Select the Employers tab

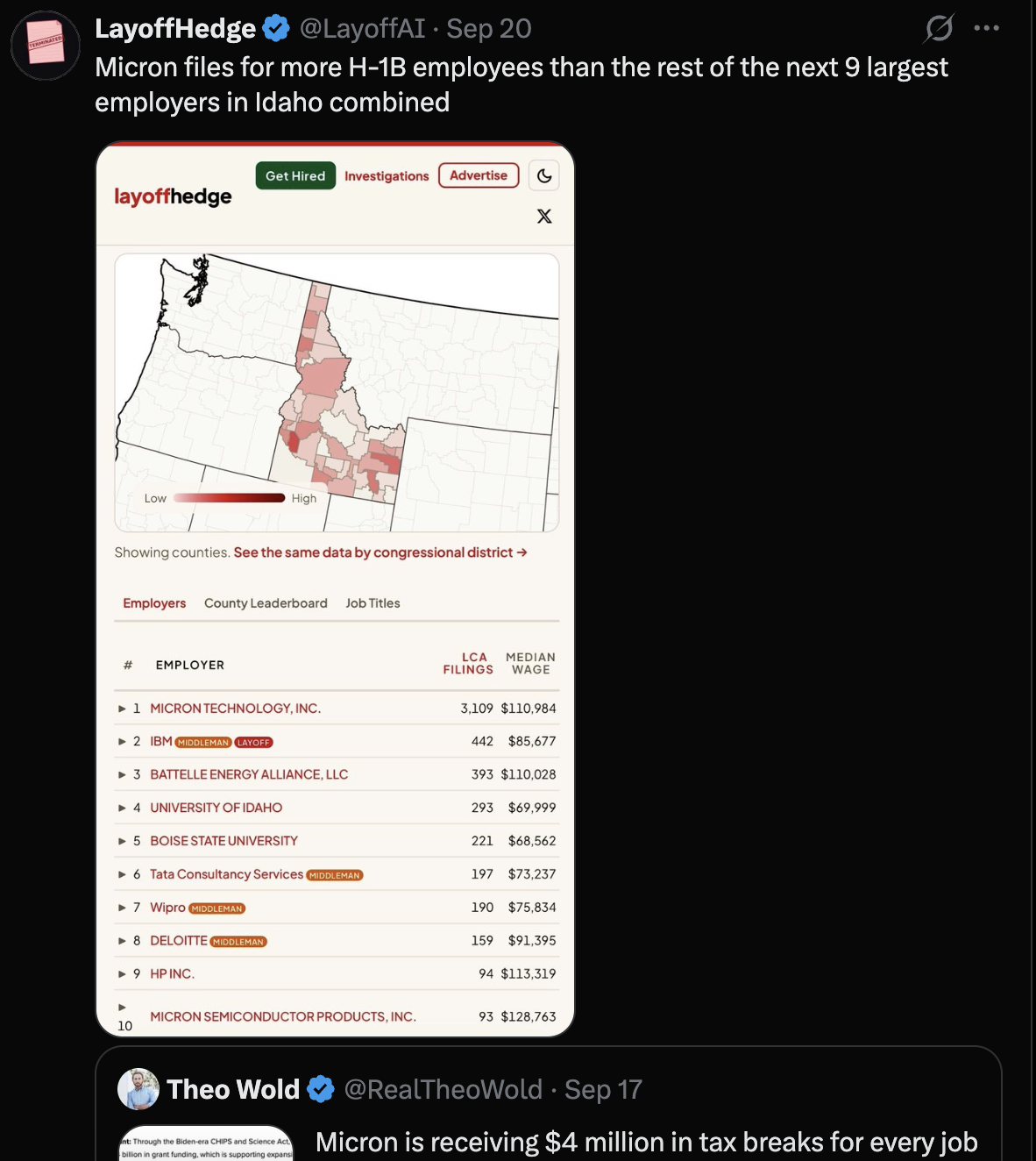point(154,603)
